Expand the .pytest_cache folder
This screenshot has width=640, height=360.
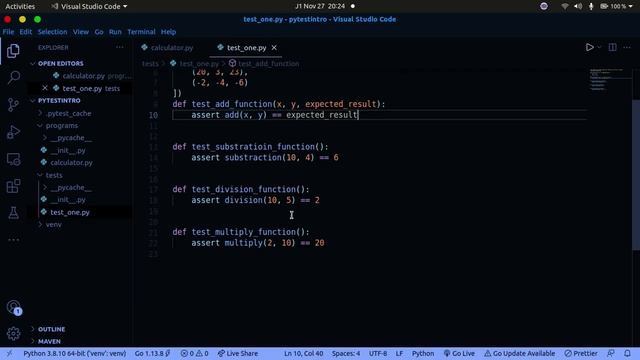tap(69, 113)
